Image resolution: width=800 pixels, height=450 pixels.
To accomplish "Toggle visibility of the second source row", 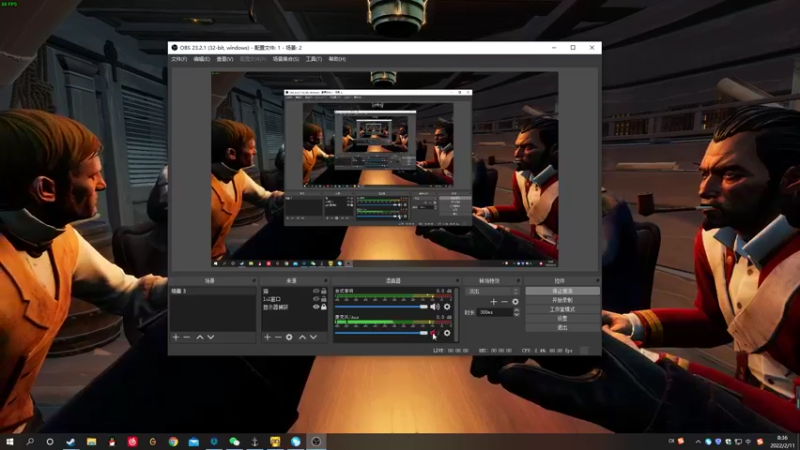I will [316, 299].
